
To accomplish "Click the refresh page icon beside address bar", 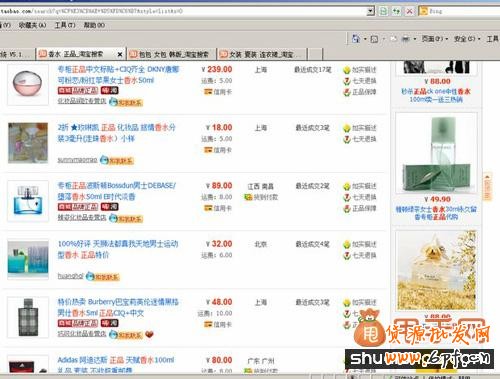I will tap(396, 12).
